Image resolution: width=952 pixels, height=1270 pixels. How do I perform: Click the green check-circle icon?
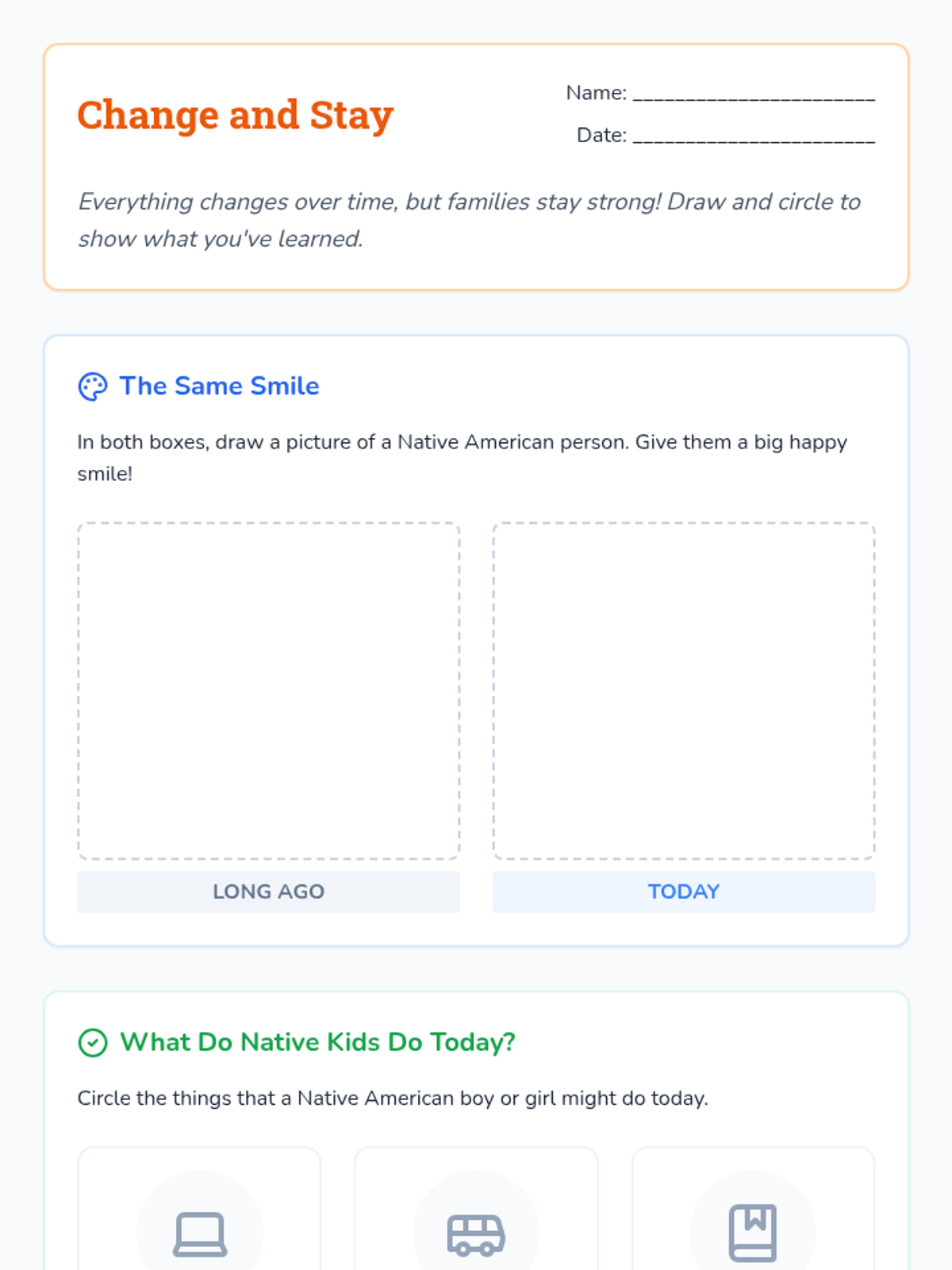pyautogui.click(x=93, y=1042)
